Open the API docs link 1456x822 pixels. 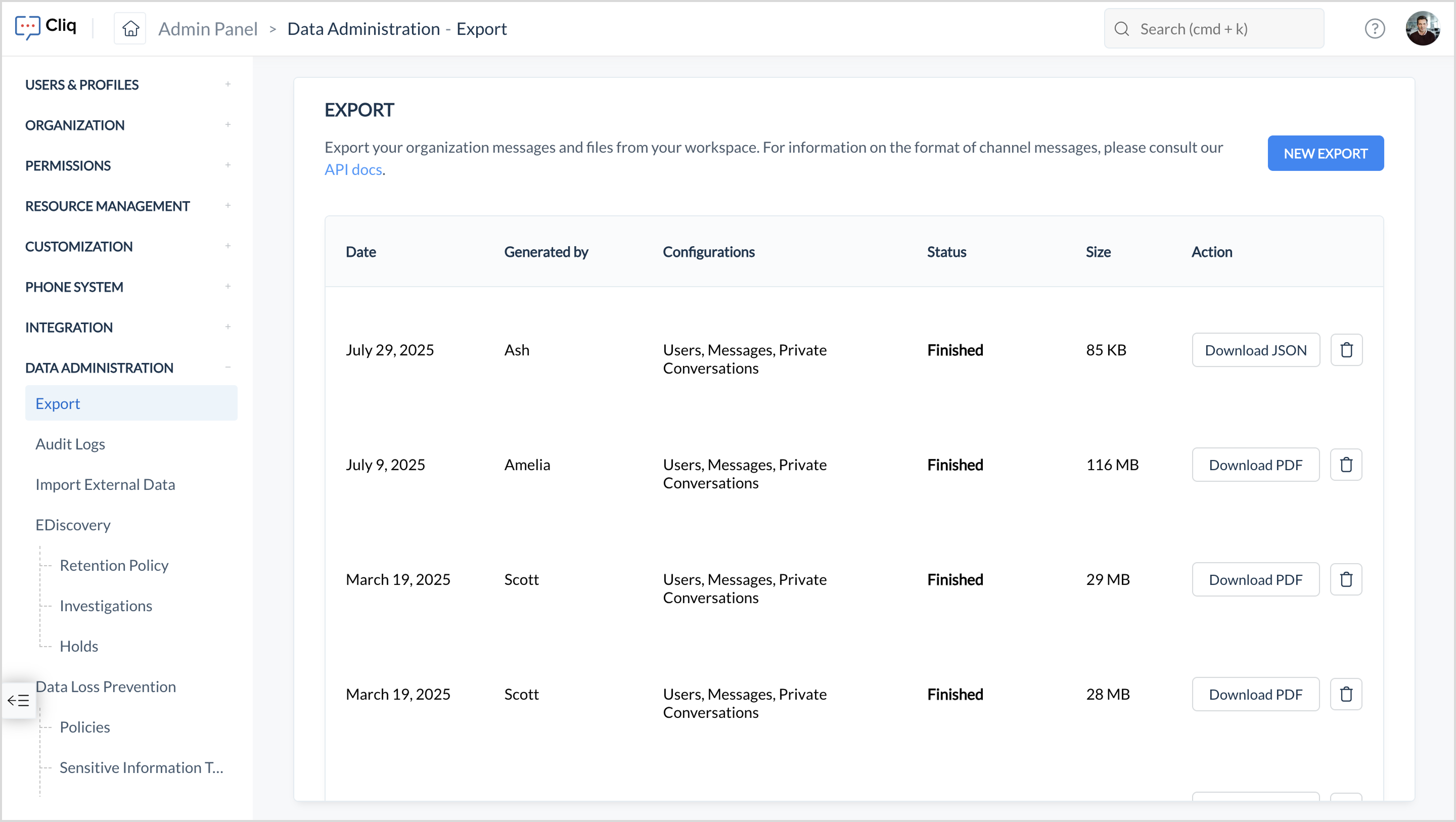coord(353,169)
